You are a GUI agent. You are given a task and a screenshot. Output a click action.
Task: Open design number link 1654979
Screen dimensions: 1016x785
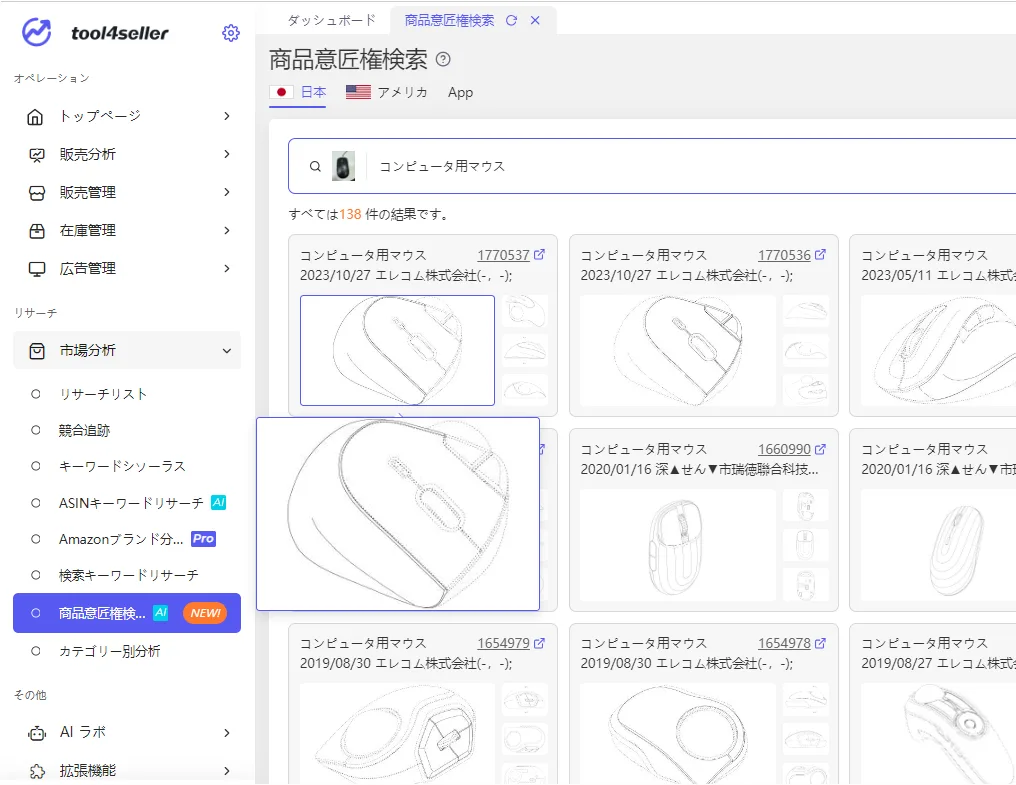click(x=503, y=644)
